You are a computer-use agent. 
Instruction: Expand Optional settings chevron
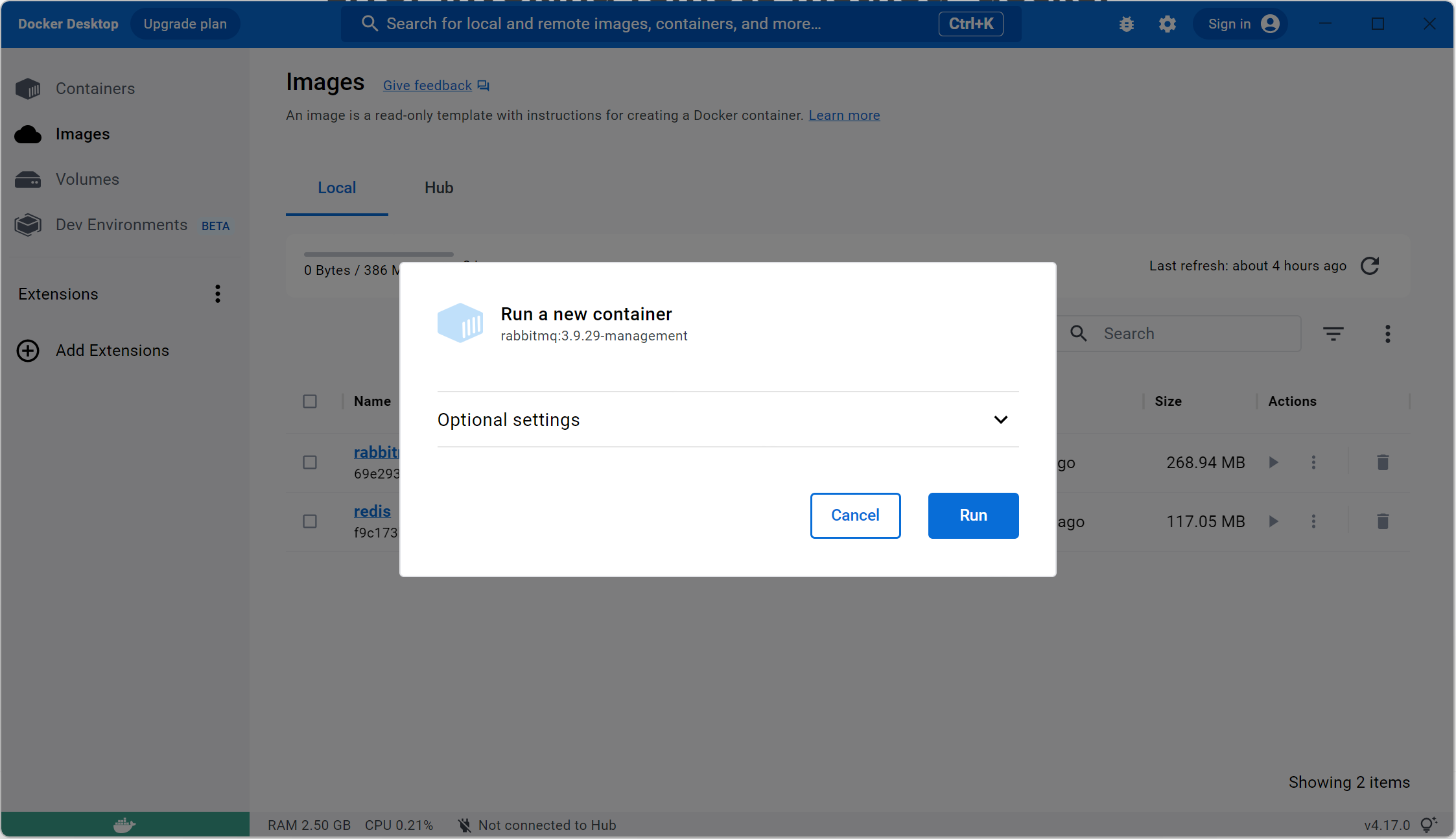(1001, 419)
